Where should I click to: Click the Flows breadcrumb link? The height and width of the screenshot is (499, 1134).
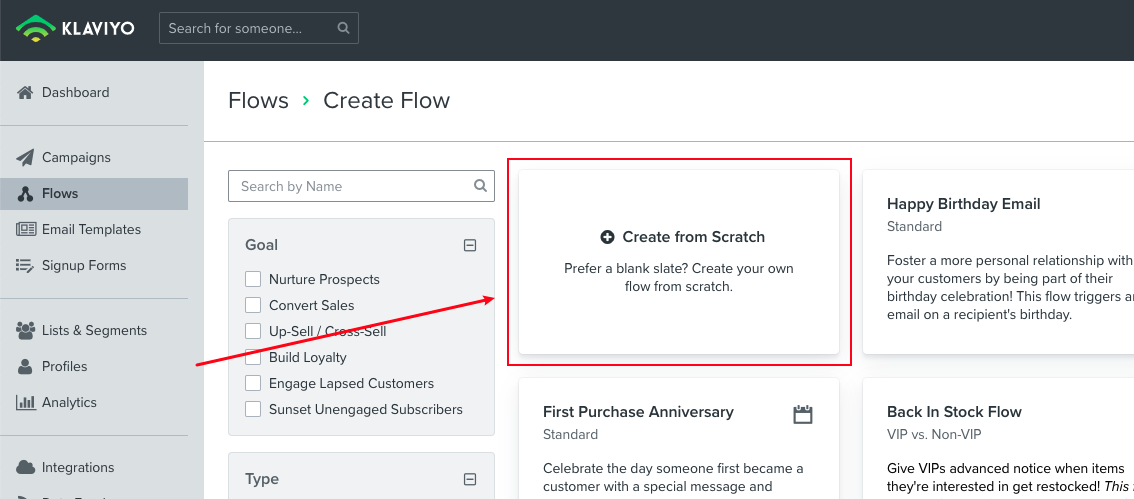coord(258,101)
